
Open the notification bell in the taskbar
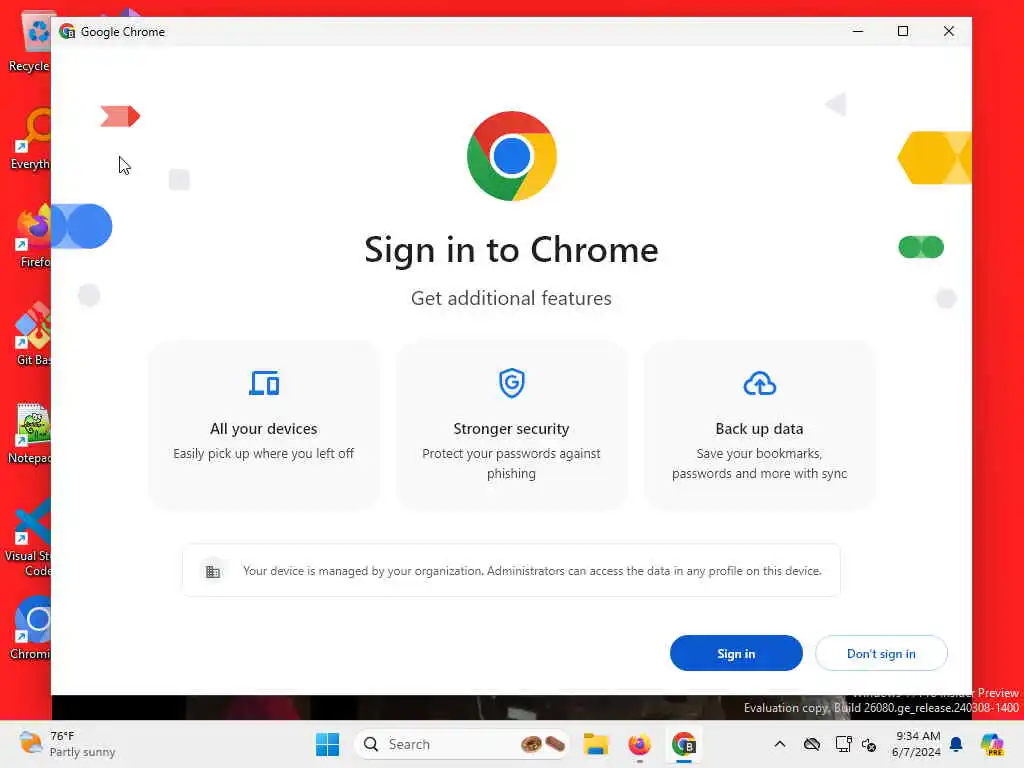click(956, 744)
